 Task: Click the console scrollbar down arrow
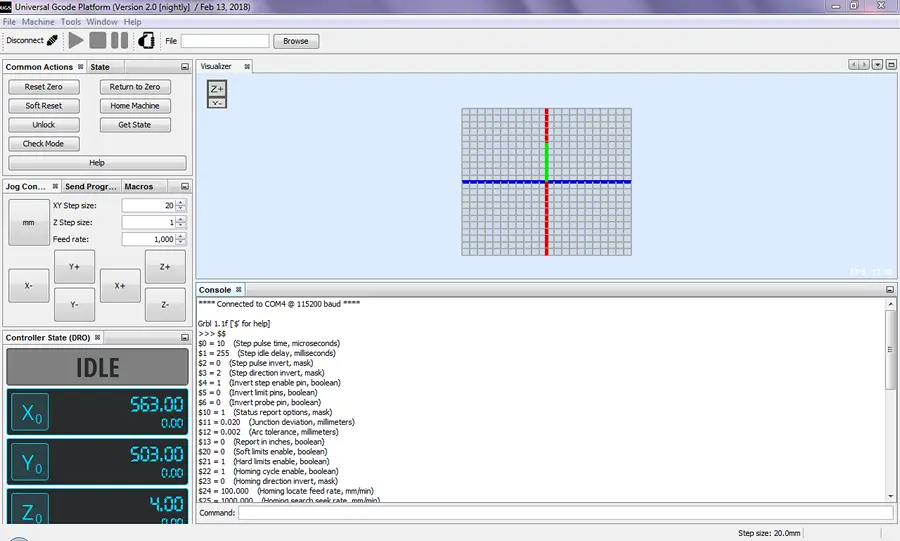pos(890,496)
